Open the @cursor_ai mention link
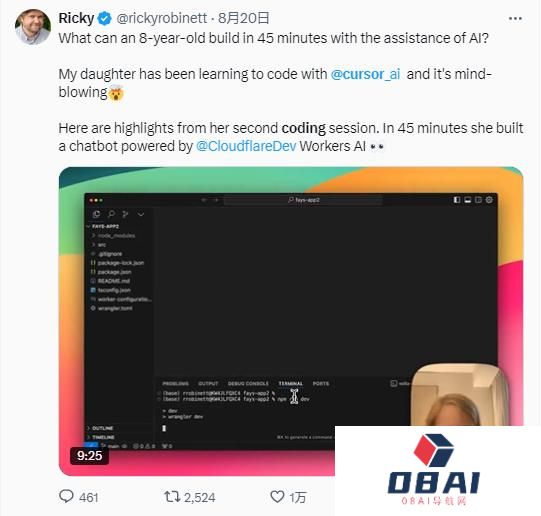 365,74
